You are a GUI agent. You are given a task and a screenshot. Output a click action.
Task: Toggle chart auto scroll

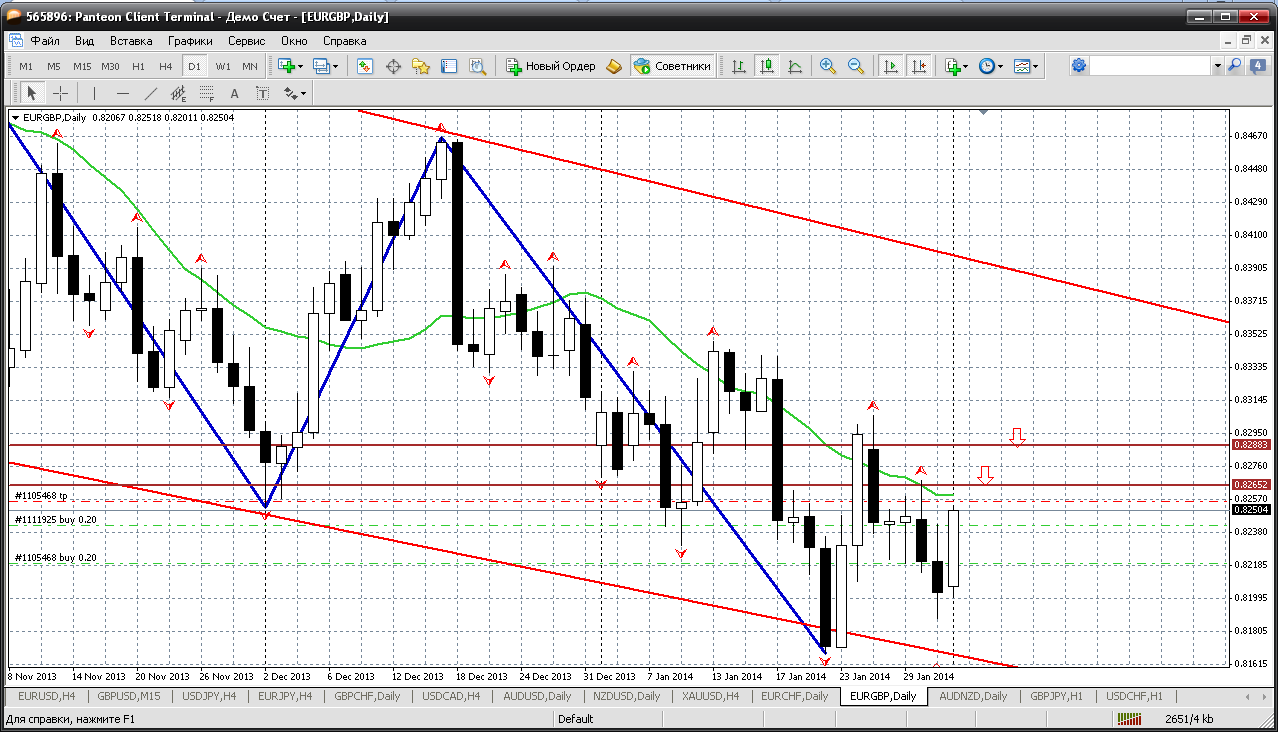[889, 66]
